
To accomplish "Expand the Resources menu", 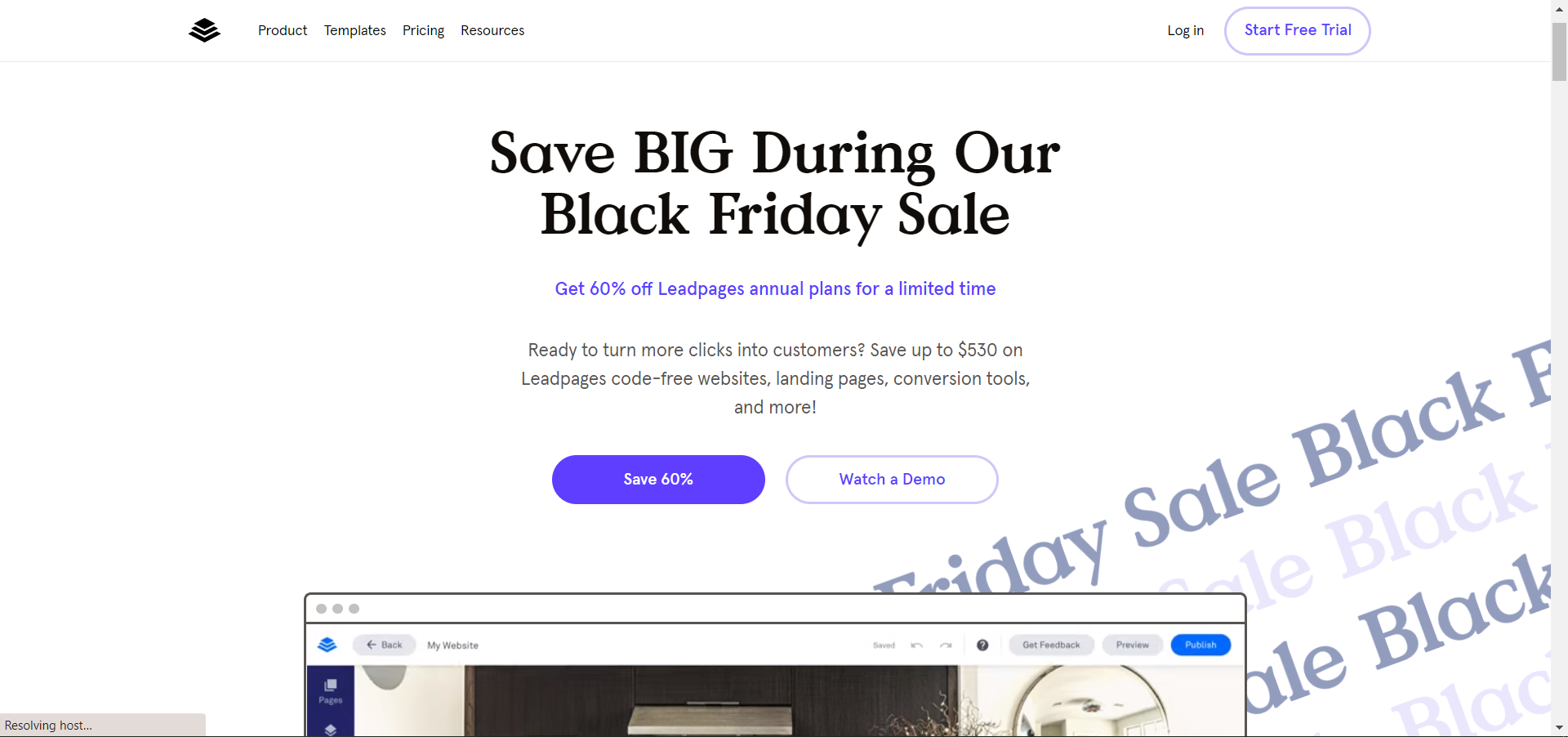I will click(x=492, y=30).
